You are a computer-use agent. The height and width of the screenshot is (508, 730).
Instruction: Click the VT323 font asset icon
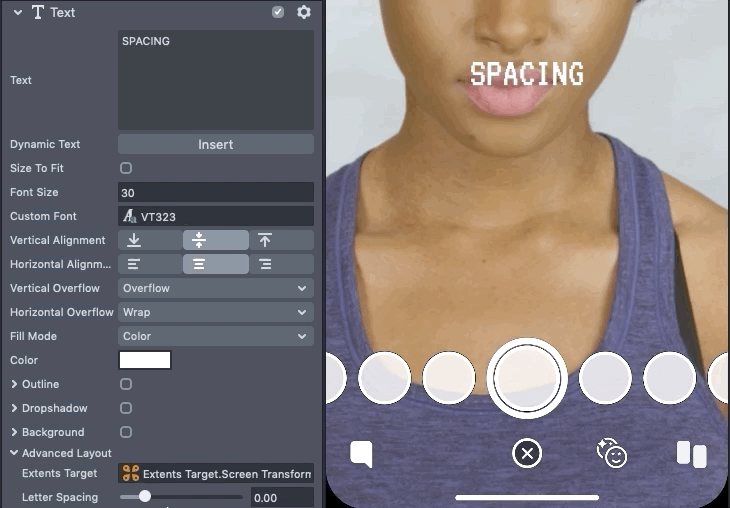pos(129,217)
